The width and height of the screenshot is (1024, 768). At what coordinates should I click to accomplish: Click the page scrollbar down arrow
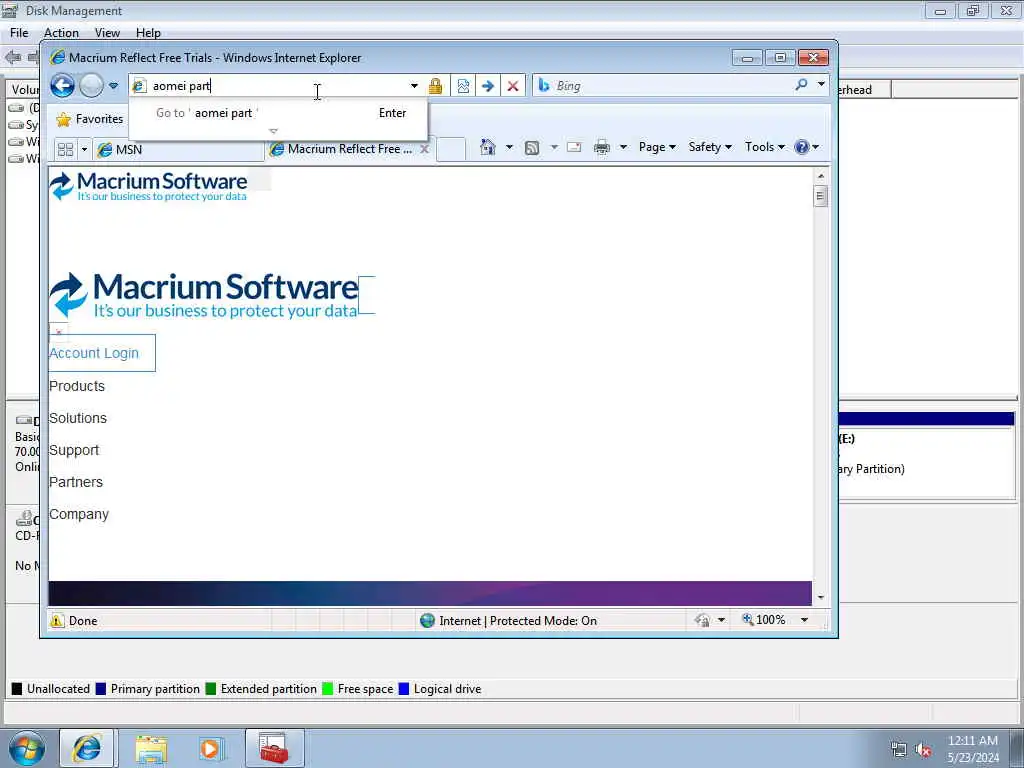[821, 598]
